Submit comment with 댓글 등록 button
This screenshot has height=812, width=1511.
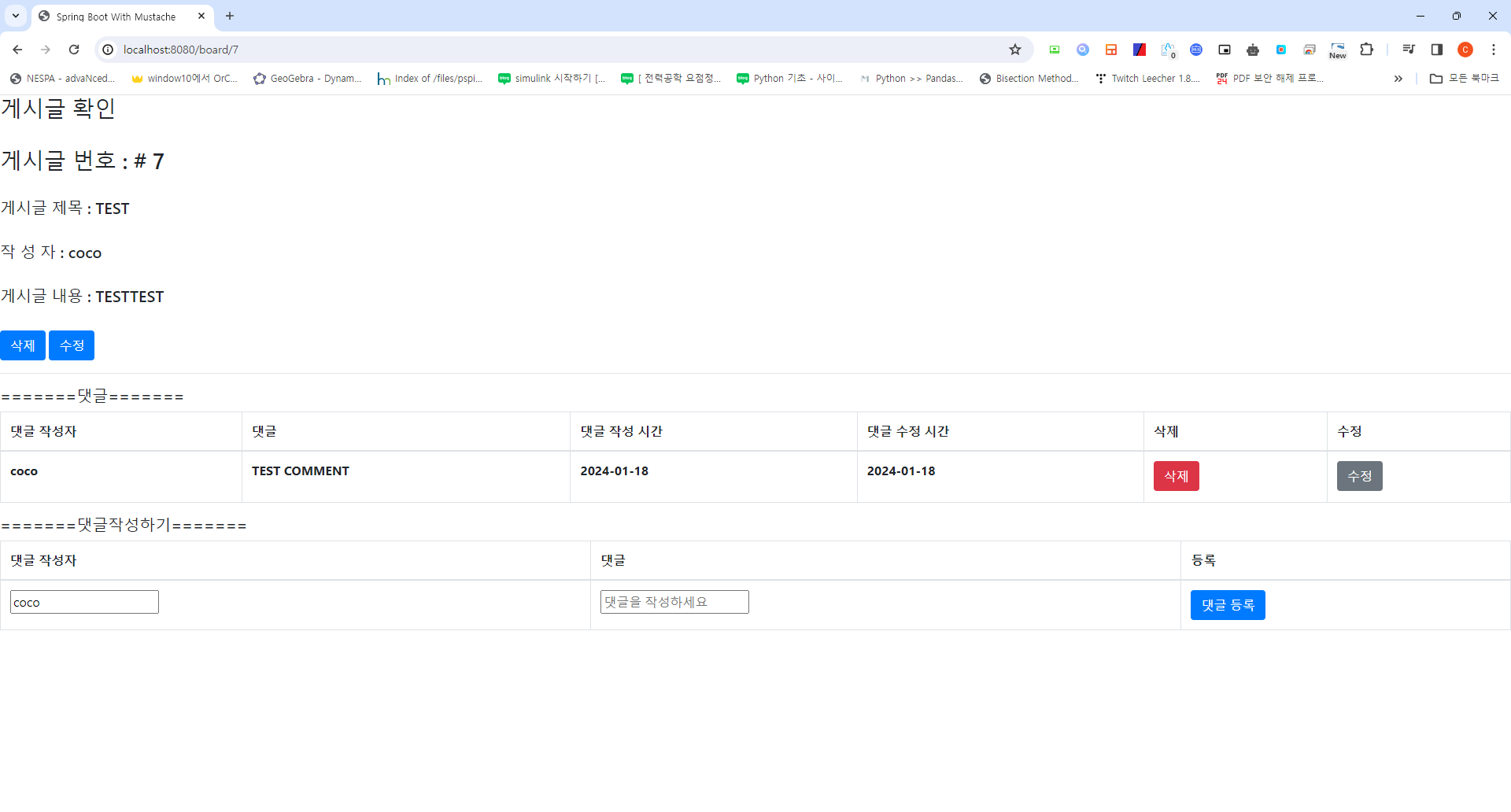1228,605
